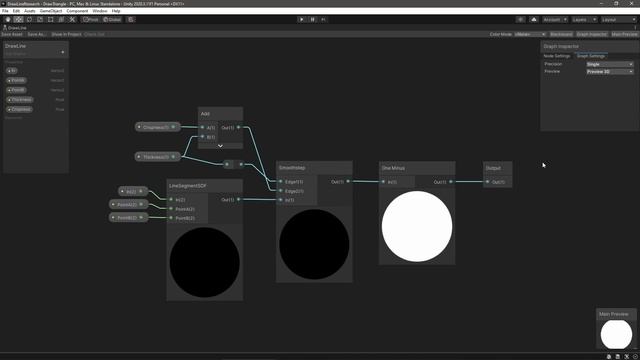Add a property with Blackboard plus button
This screenshot has height=360, width=640.
(x=62, y=52)
